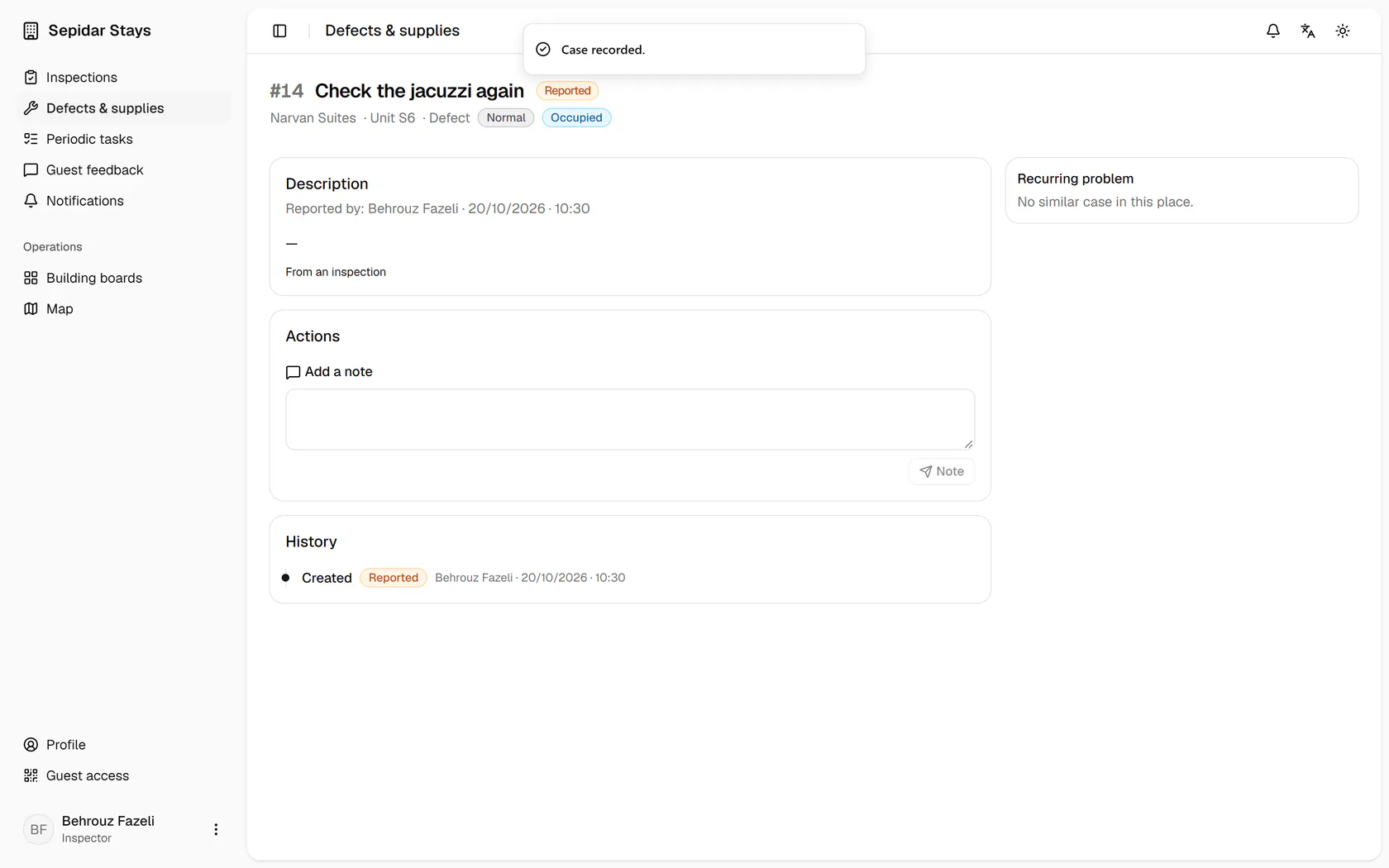
Task: Click the From an inspection text
Action: [x=336, y=272]
